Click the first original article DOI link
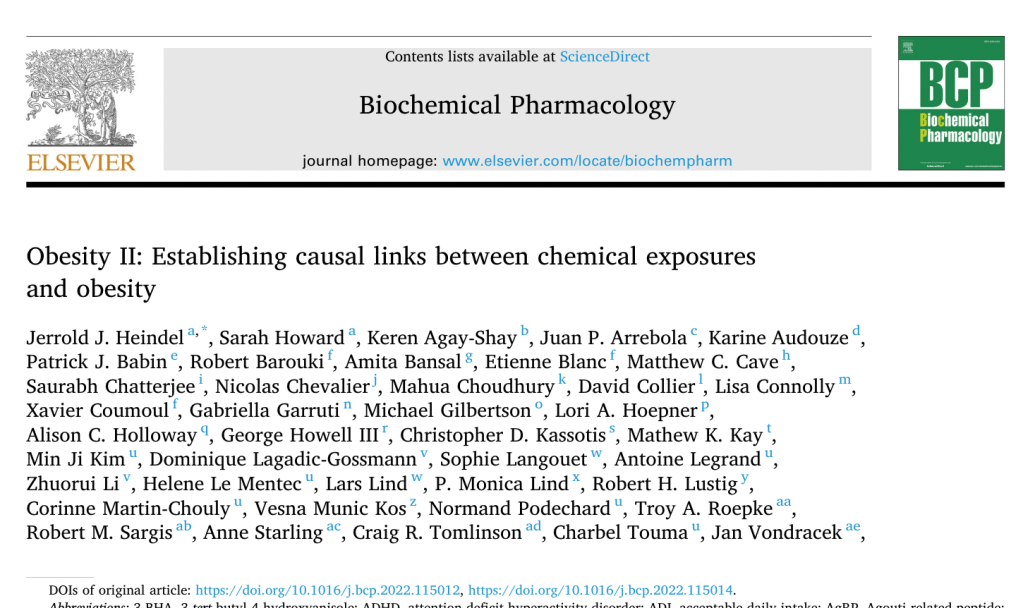Screen dimensions: 1023x608 coord(326,590)
